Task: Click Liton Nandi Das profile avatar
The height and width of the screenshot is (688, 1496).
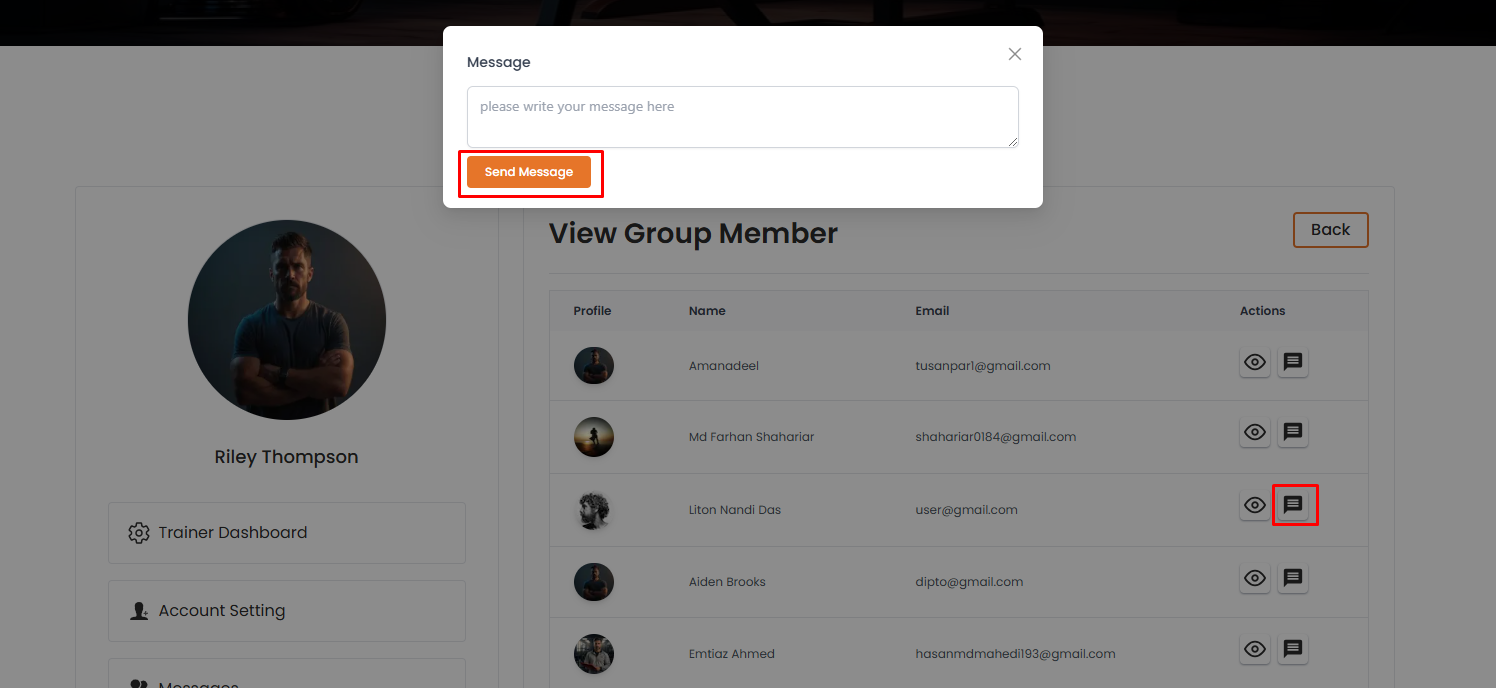Action: [x=593, y=510]
